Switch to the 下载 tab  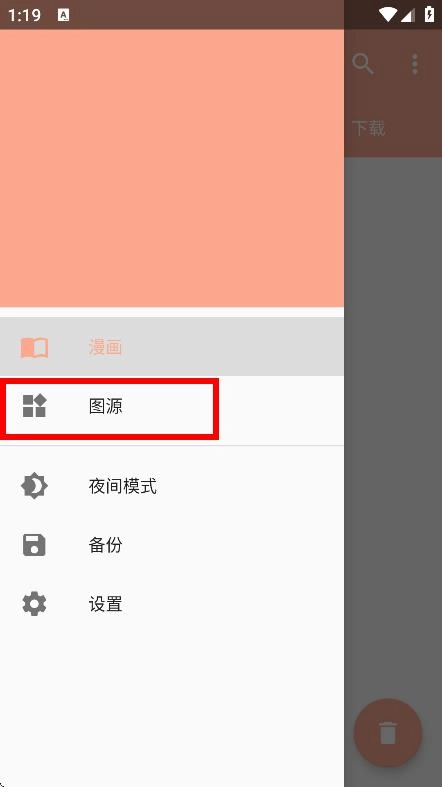click(x=369, y=129)
